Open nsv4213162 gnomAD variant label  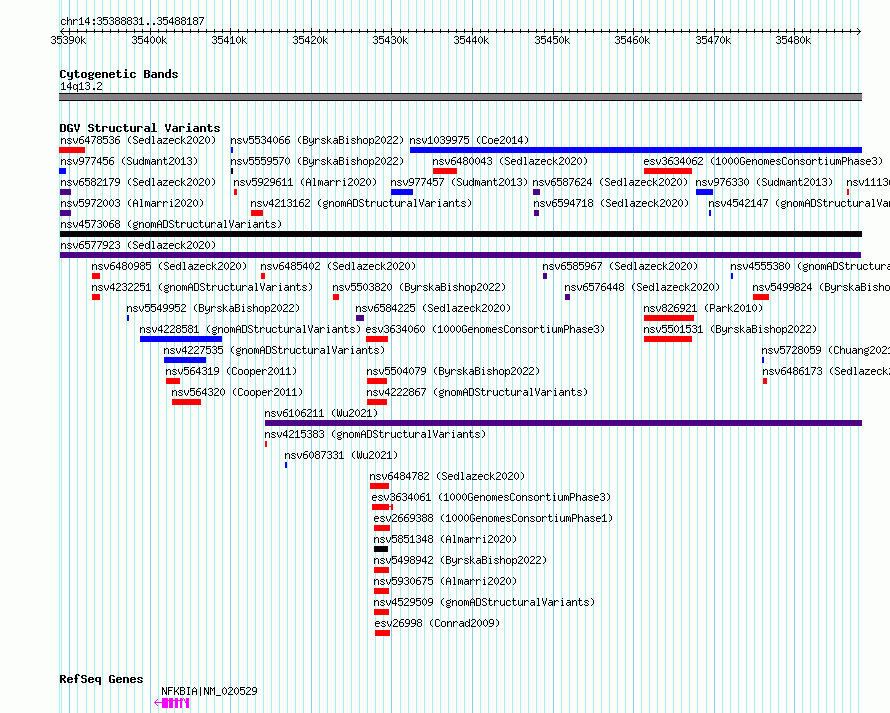click(x=361, y=203)
